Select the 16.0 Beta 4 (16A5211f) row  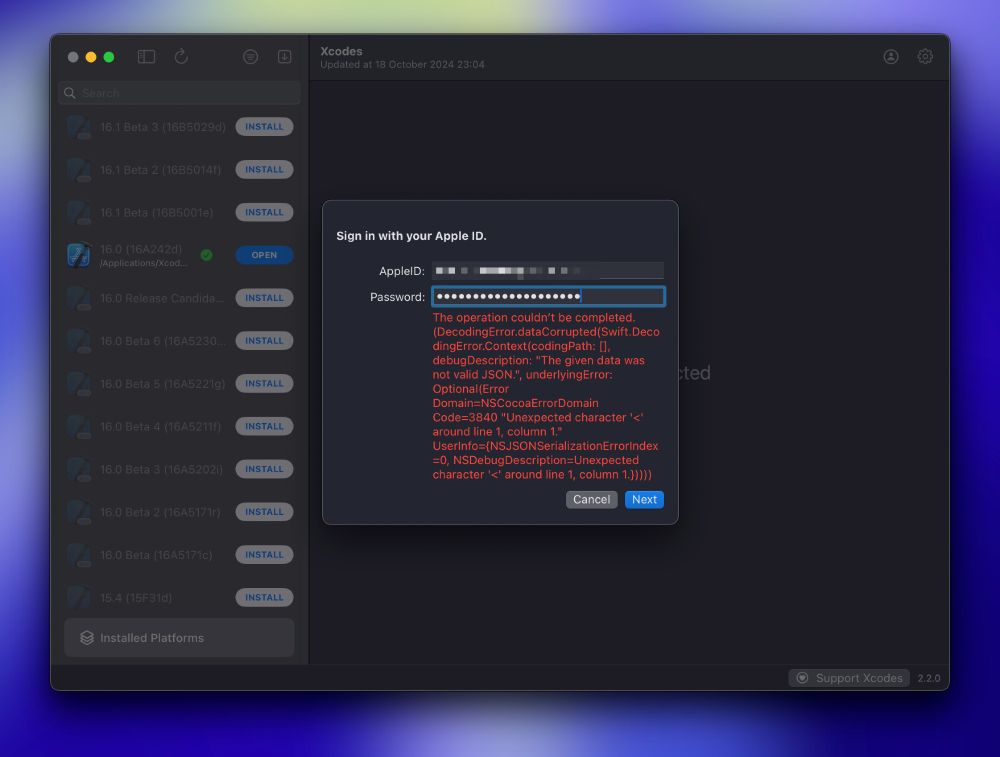179,426
